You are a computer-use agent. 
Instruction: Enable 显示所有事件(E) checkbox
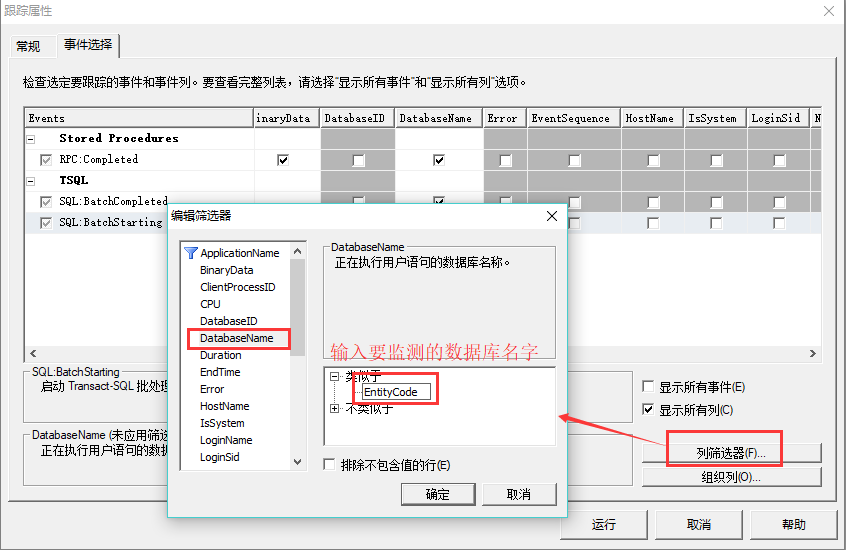[648, 386]
